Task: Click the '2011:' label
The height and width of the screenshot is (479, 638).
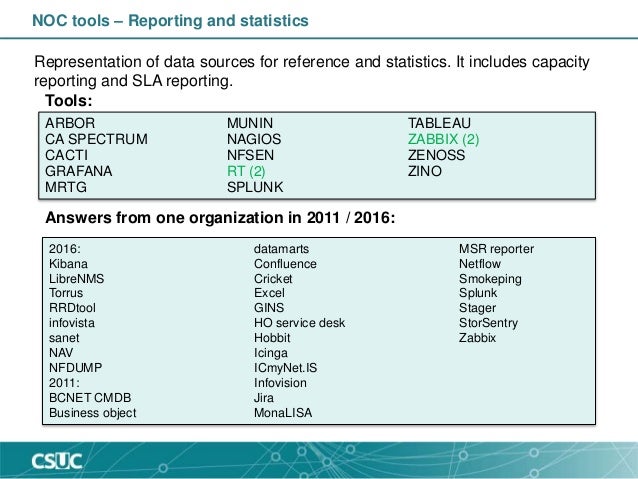Action: 64,383
